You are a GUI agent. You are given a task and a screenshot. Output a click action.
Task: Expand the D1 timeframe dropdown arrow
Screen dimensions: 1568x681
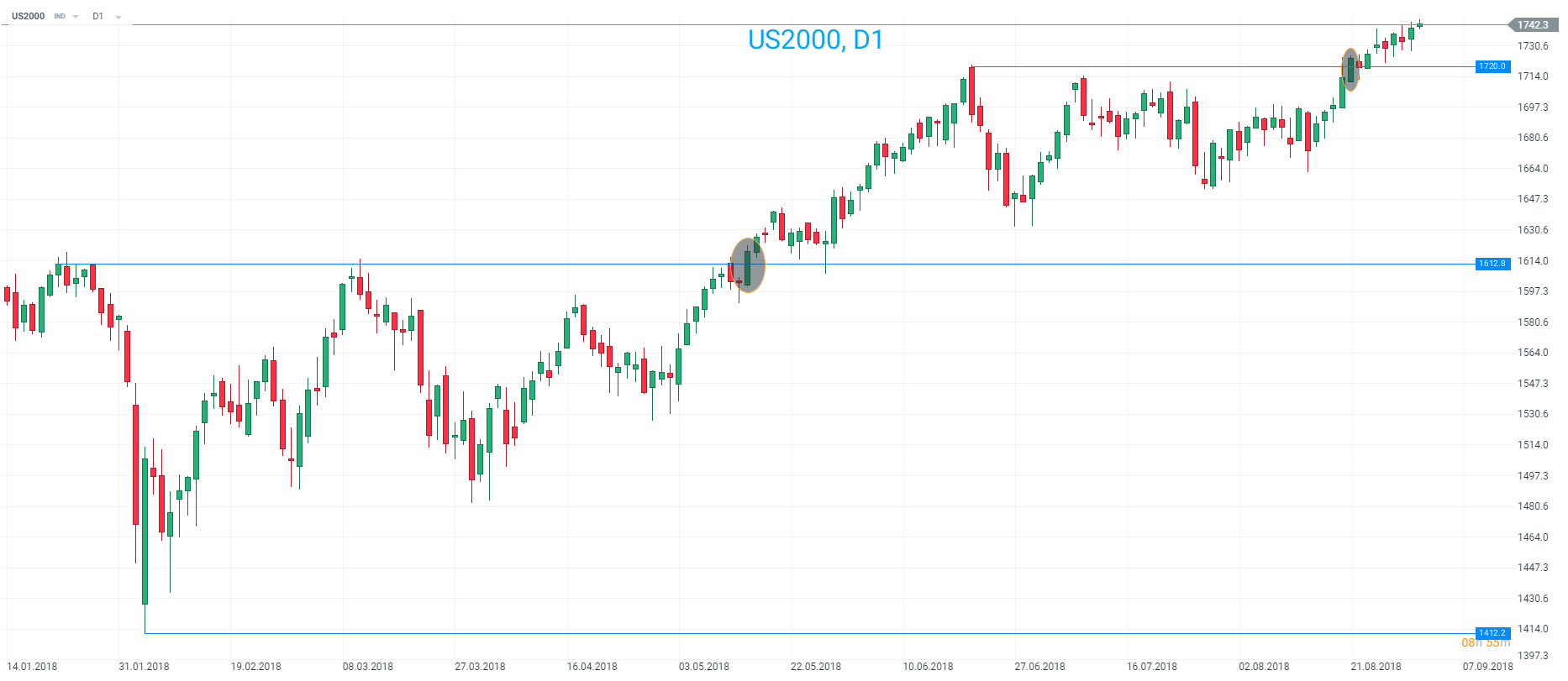point(118,17)
